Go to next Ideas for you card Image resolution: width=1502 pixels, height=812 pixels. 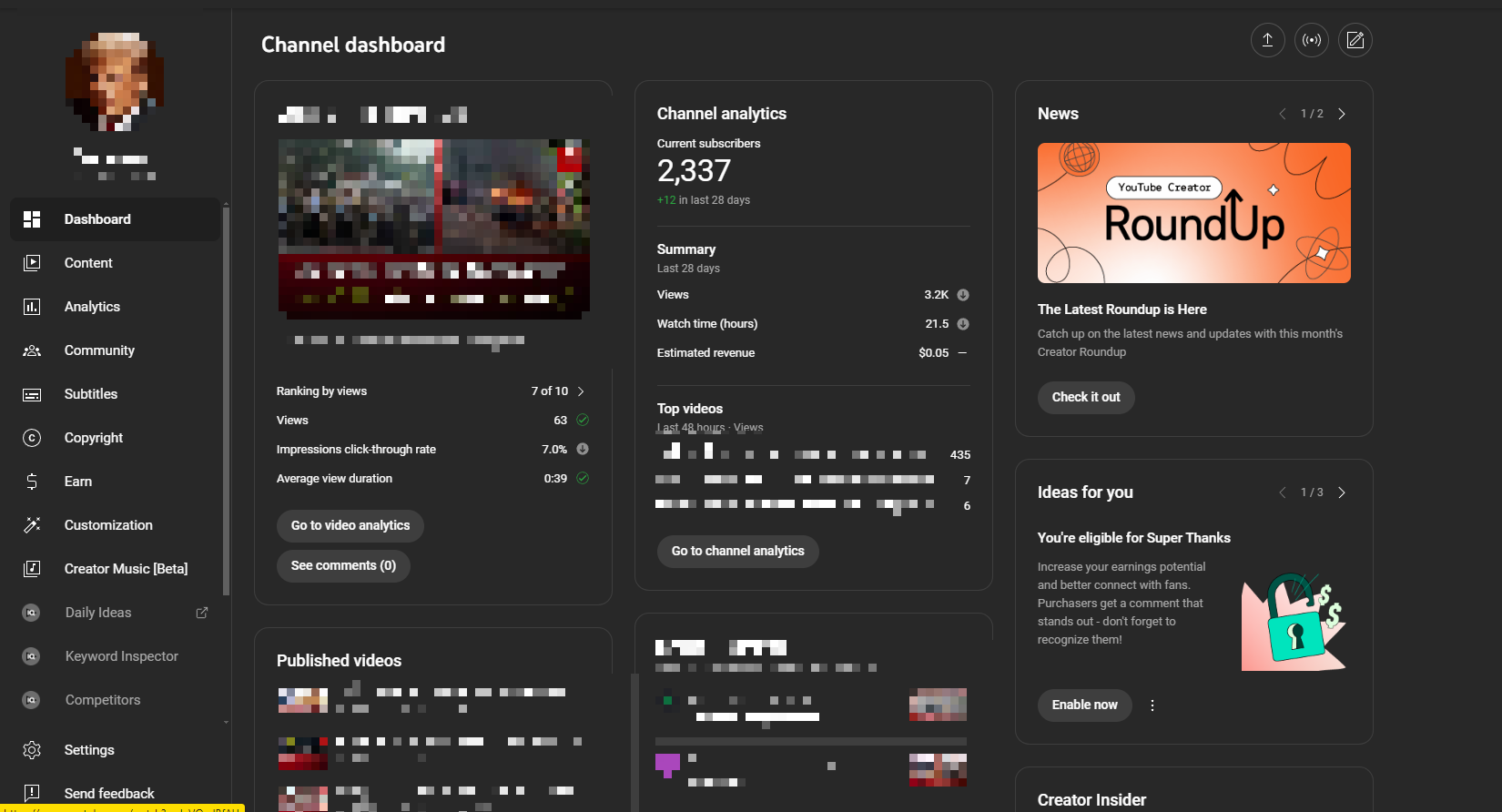(1341, 492)
